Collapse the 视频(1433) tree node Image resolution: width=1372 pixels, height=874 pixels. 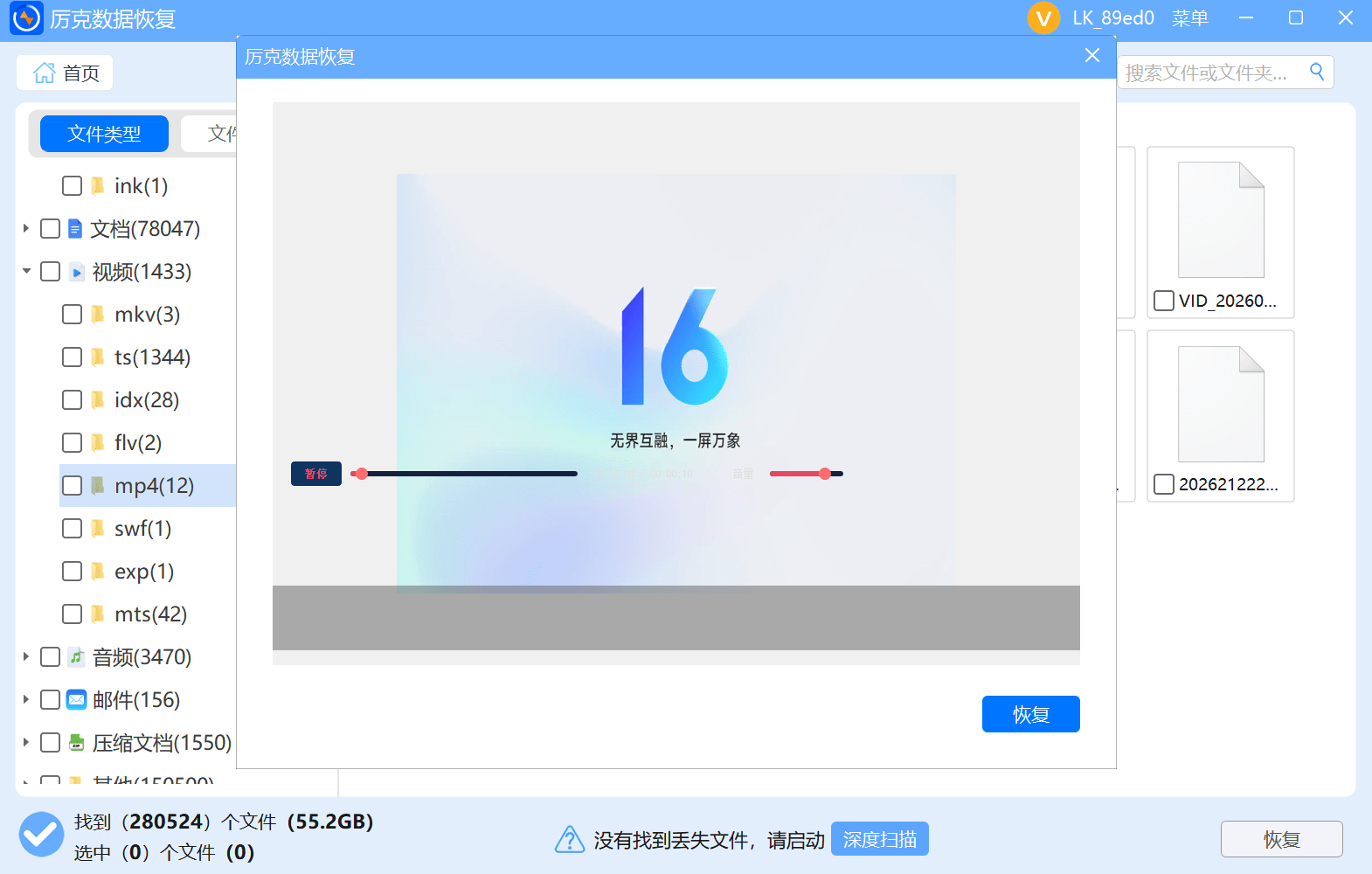pyautogui.click(x=26, y=272)
